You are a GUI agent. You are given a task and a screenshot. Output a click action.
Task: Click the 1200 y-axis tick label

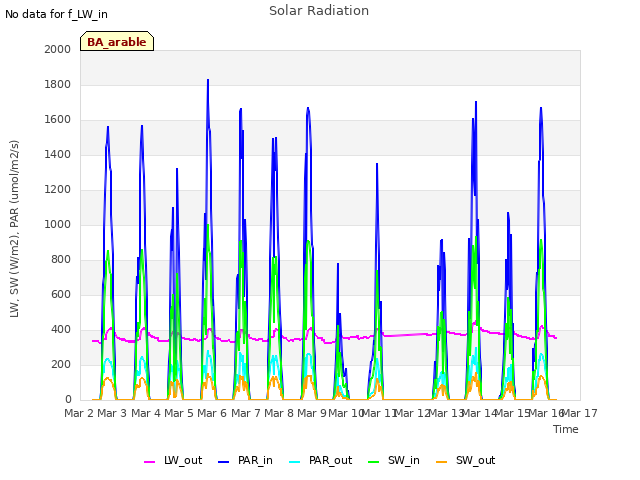[58, 189]
